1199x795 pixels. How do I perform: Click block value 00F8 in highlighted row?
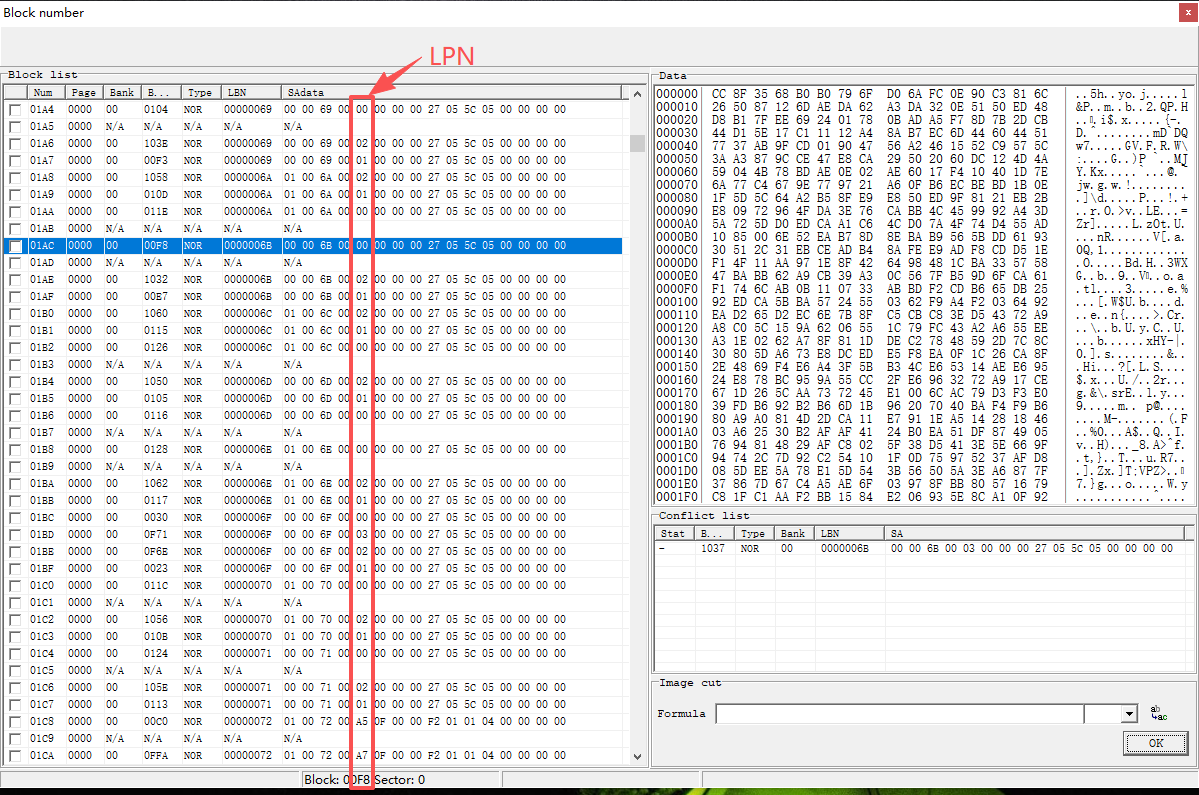click(x=156, y=246)
